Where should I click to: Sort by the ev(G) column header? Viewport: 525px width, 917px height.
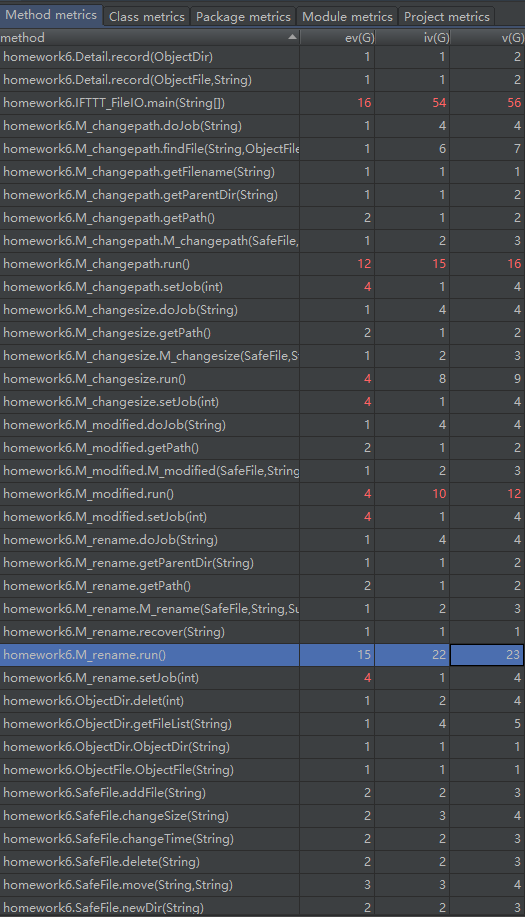point(337,37)
